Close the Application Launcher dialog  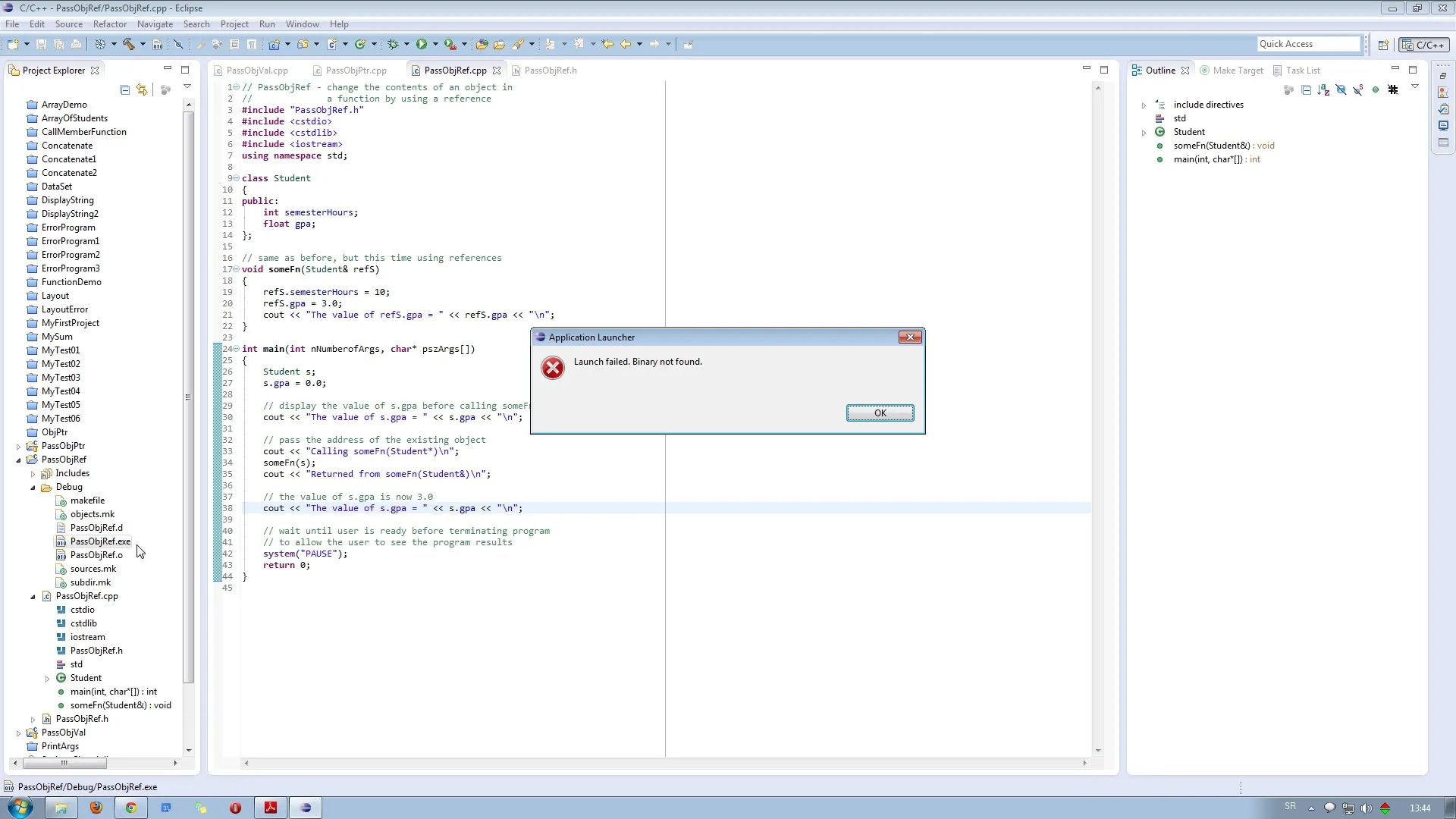910,337
